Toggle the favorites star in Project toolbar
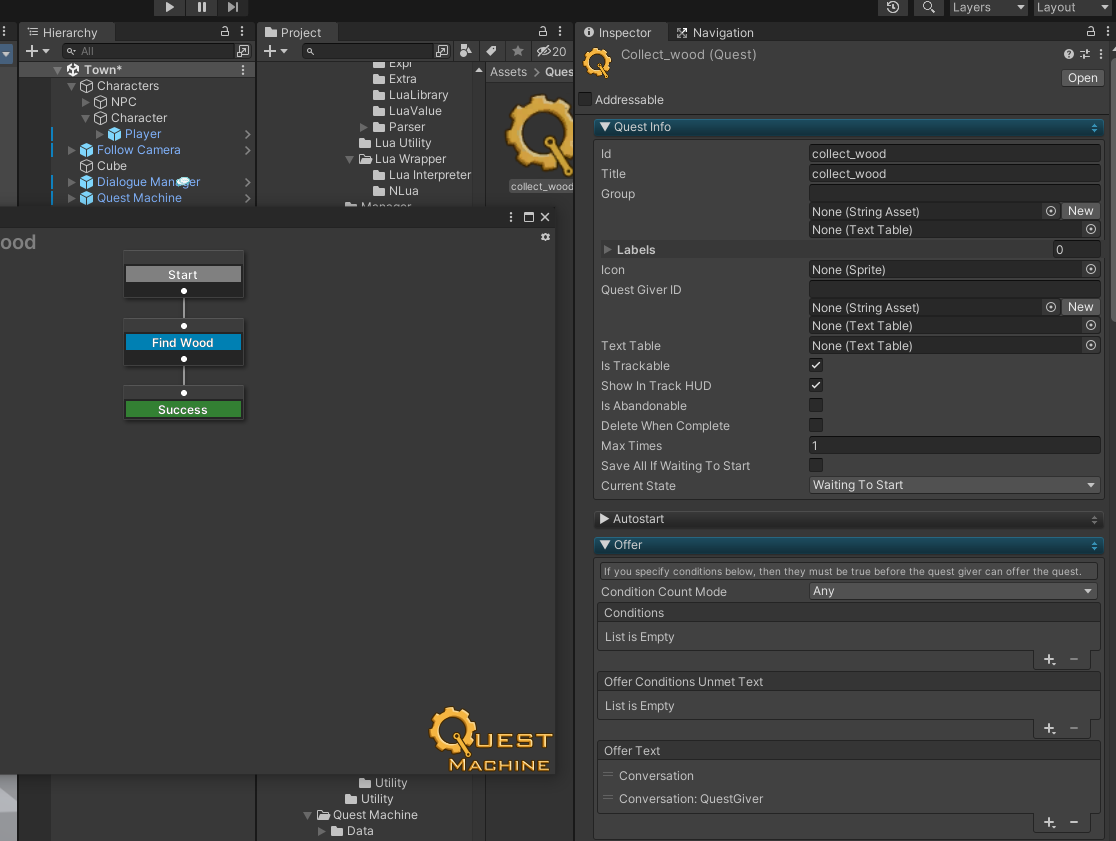 517,51
